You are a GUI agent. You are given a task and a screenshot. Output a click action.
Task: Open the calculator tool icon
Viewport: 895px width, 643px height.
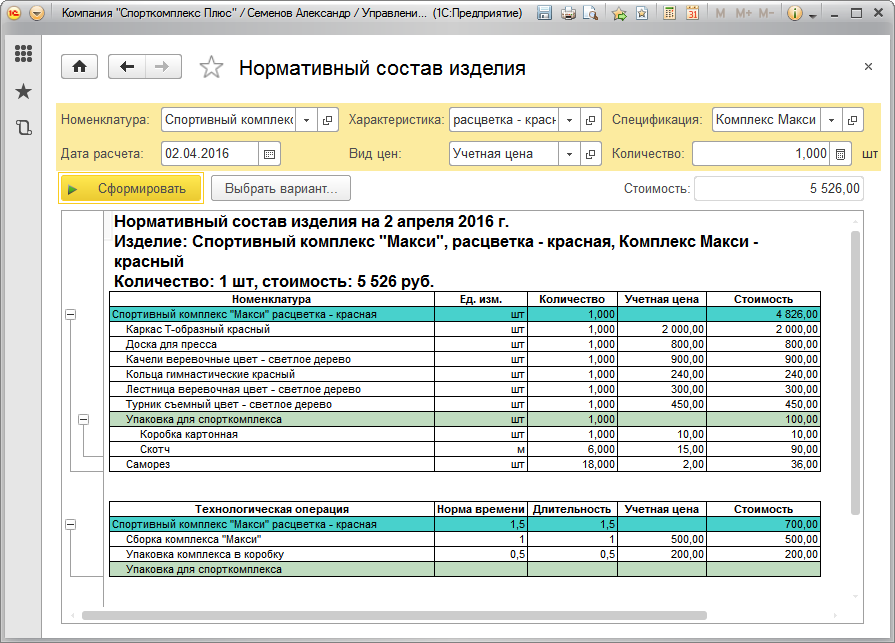[669, 14]
